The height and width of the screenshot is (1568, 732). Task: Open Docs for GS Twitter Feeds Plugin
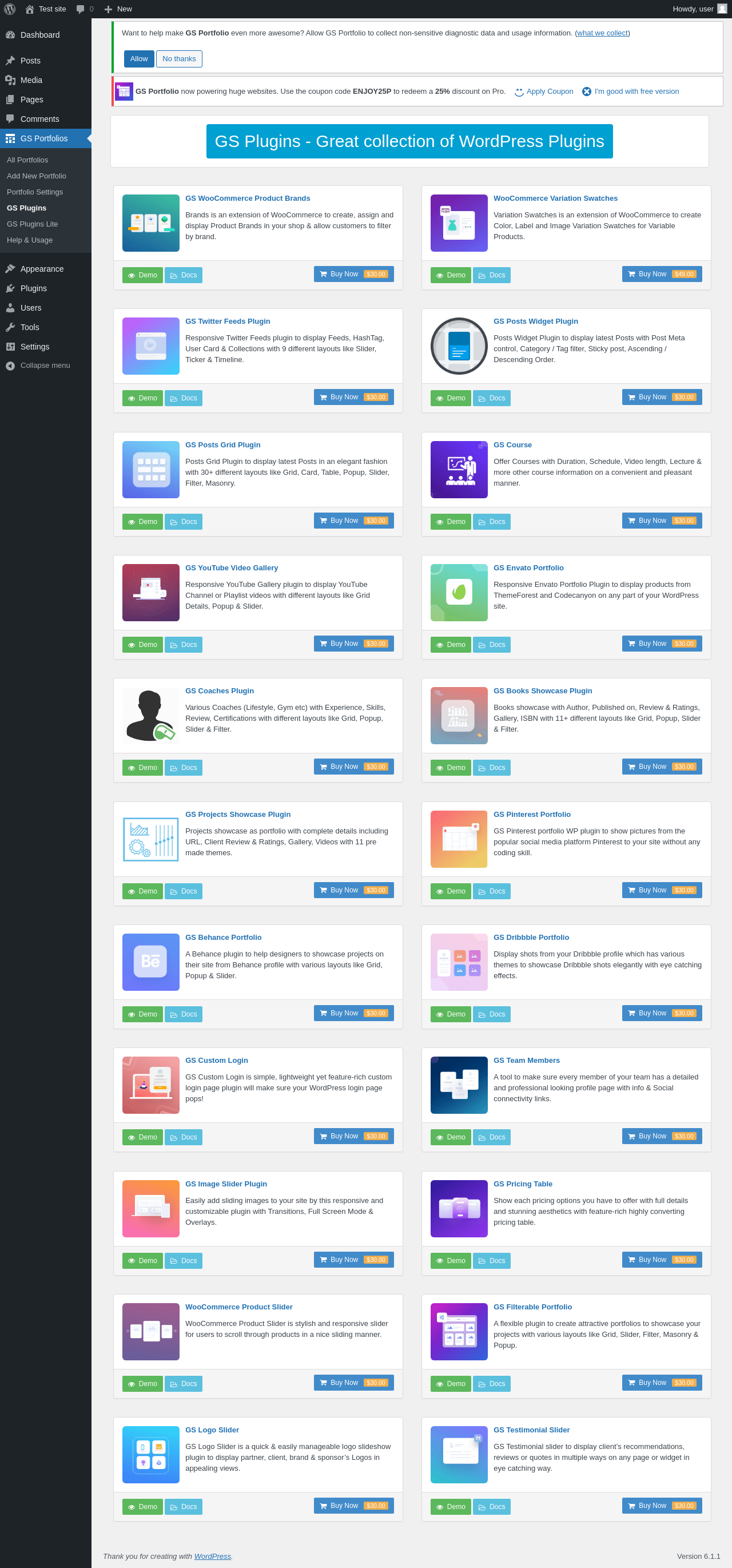point(183,398)
